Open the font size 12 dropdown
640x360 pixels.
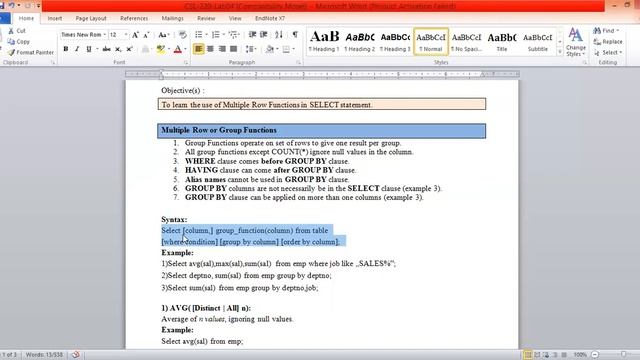126,35
